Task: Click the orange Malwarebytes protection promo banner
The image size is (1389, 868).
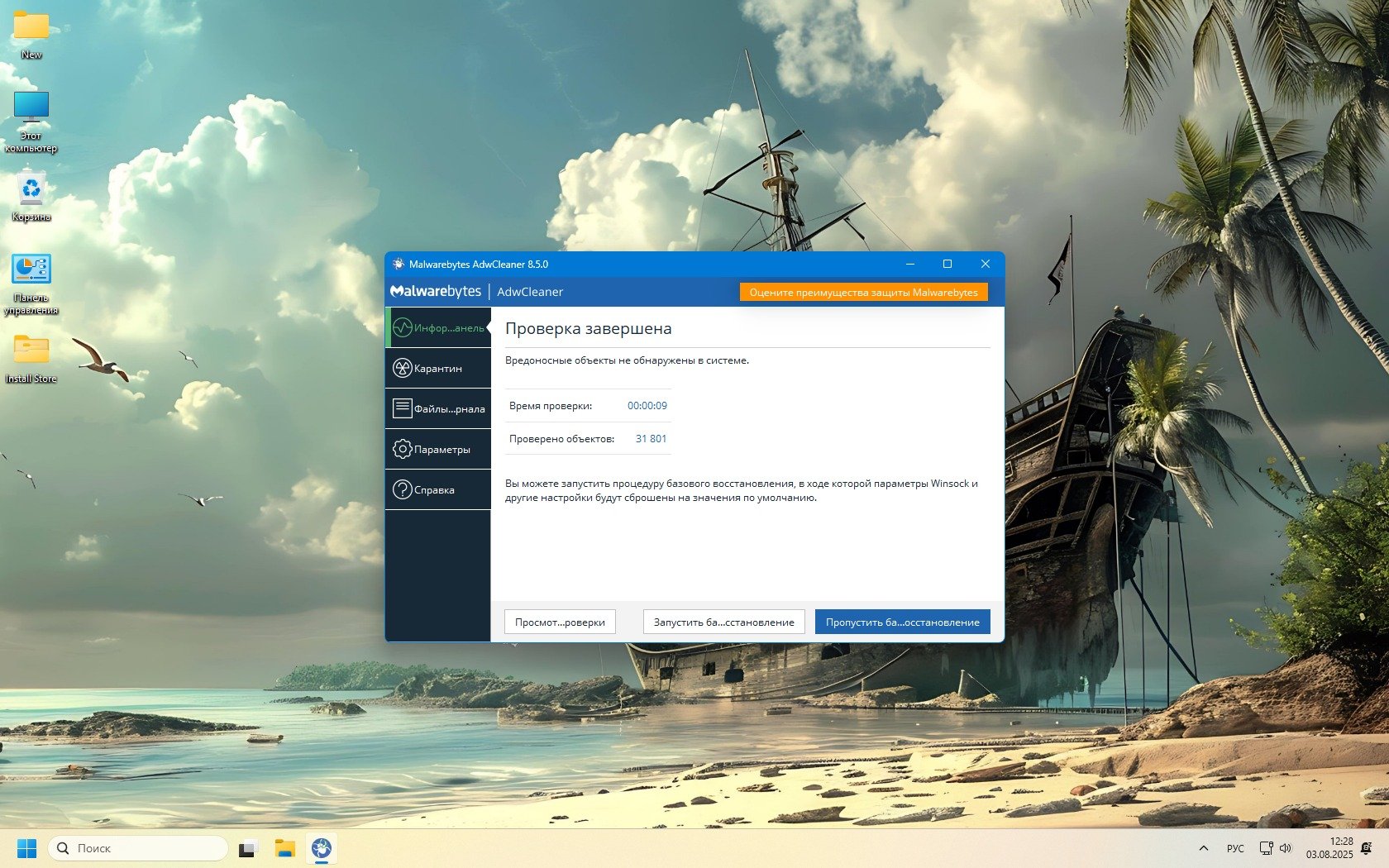Action: coord(863,293)
